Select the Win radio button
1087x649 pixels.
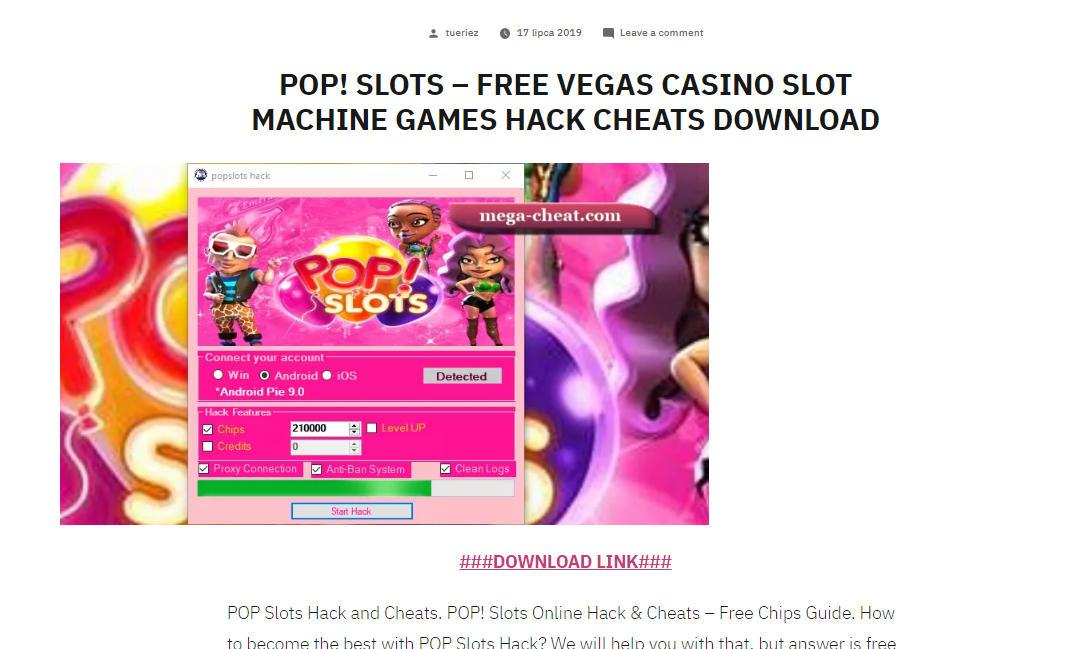point(218,374)
